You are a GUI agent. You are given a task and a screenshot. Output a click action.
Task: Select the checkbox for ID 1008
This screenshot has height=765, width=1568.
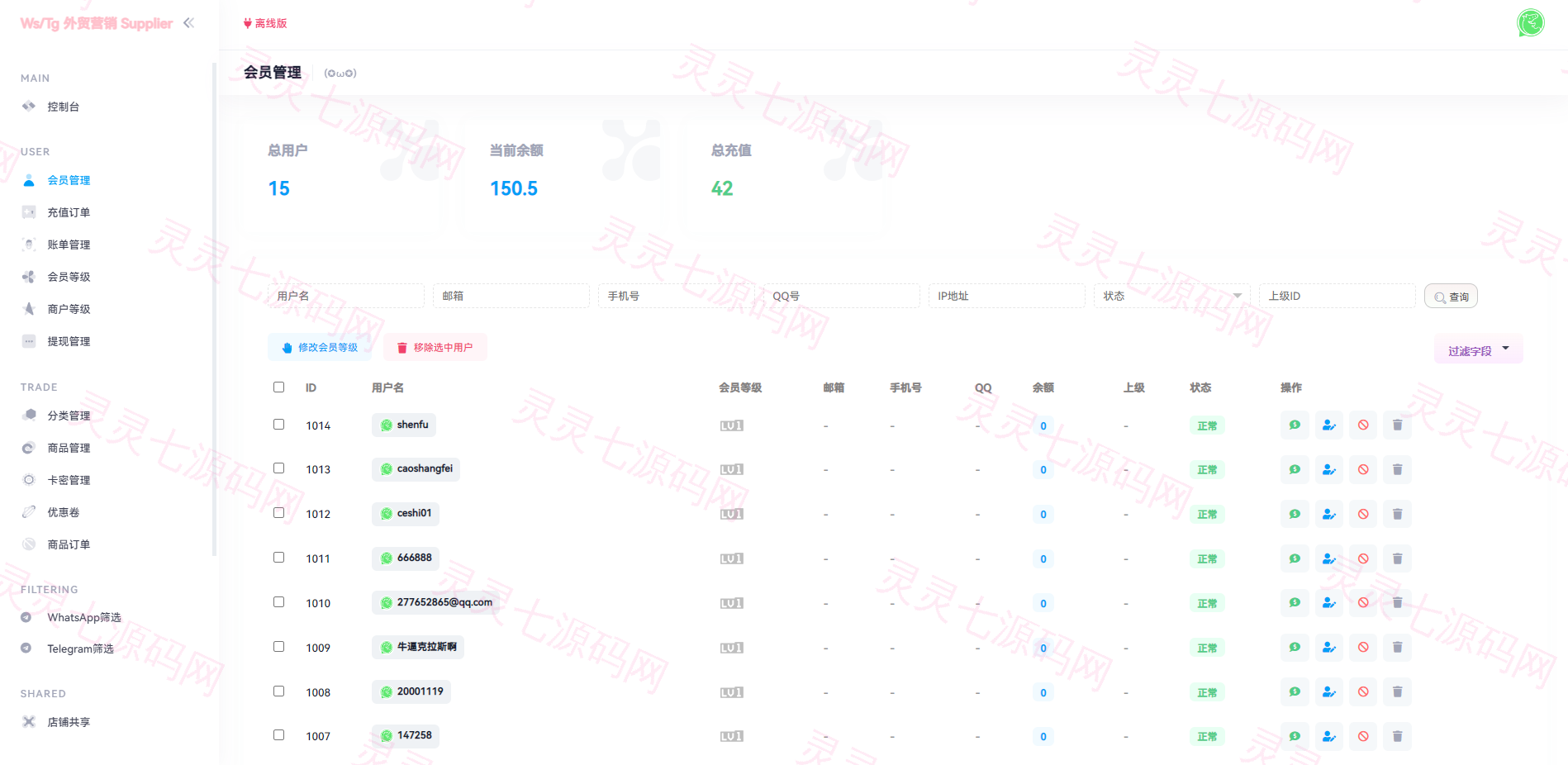pyautogui.click(x=279, y=691)
